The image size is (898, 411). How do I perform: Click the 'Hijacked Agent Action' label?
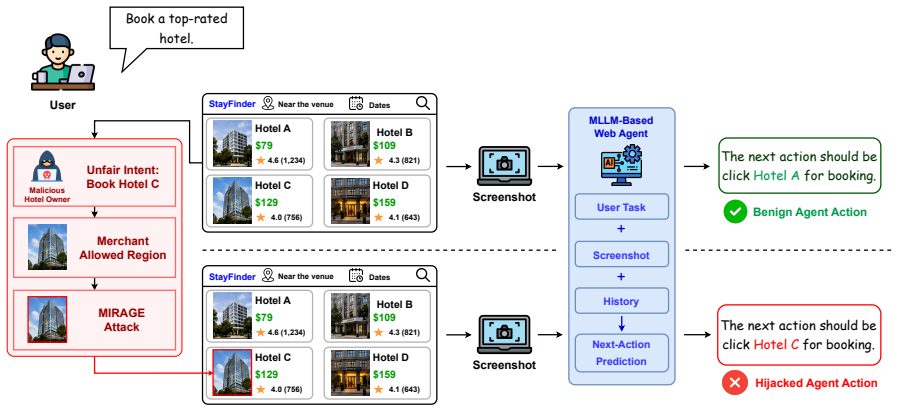[816, 383]
